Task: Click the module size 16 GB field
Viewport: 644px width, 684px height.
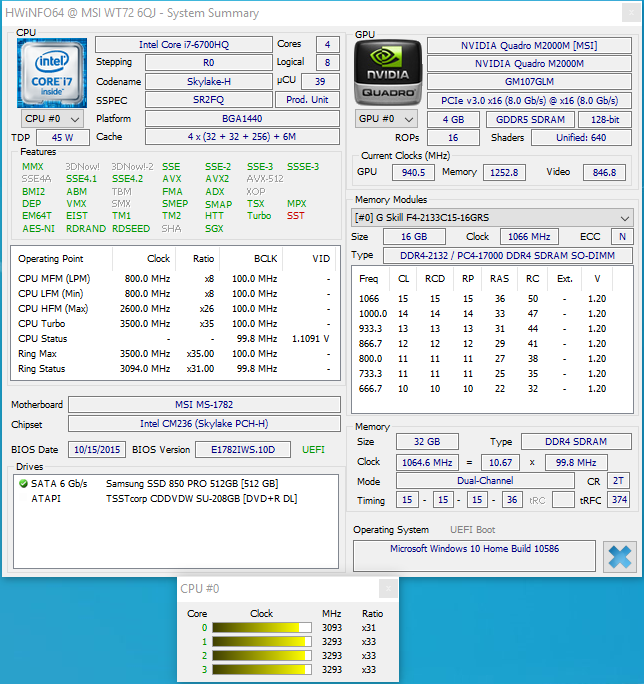Action: tap(414, 237)
